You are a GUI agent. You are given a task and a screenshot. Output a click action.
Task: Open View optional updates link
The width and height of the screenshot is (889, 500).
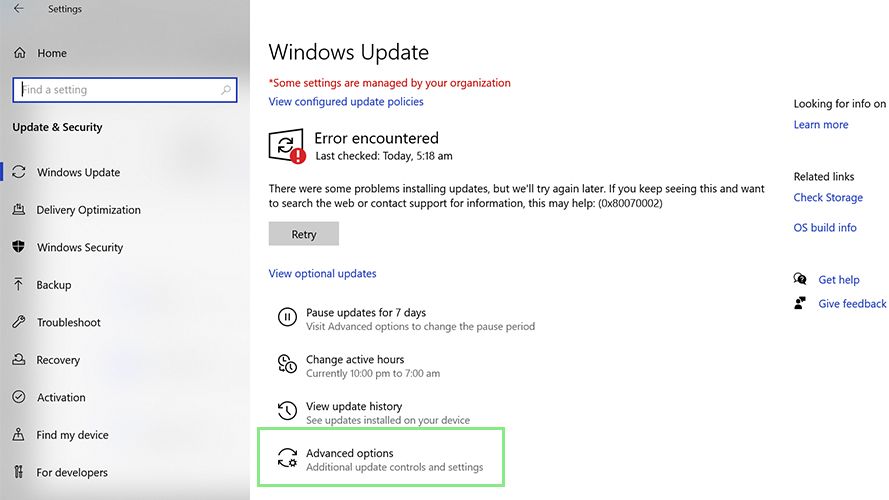coord(322,273)
